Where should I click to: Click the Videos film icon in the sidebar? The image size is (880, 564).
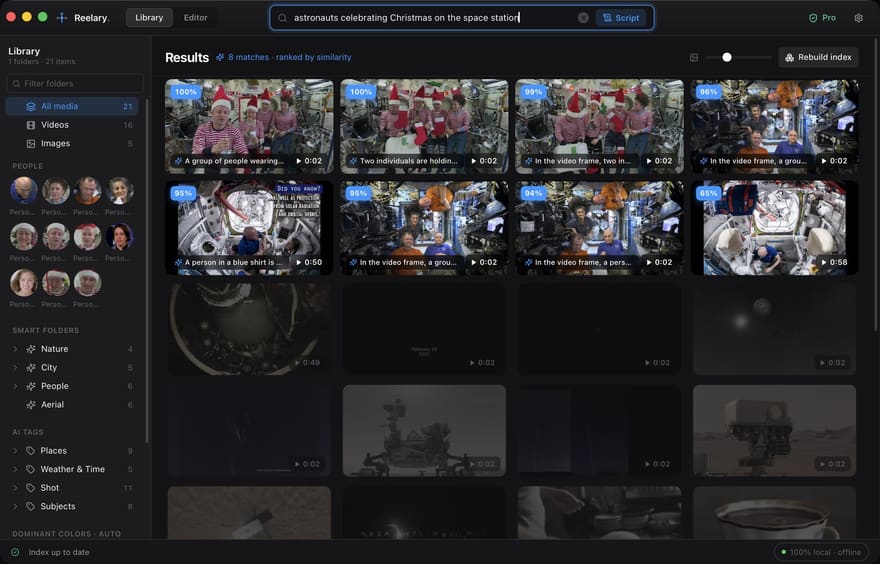(x=31, y=125)
